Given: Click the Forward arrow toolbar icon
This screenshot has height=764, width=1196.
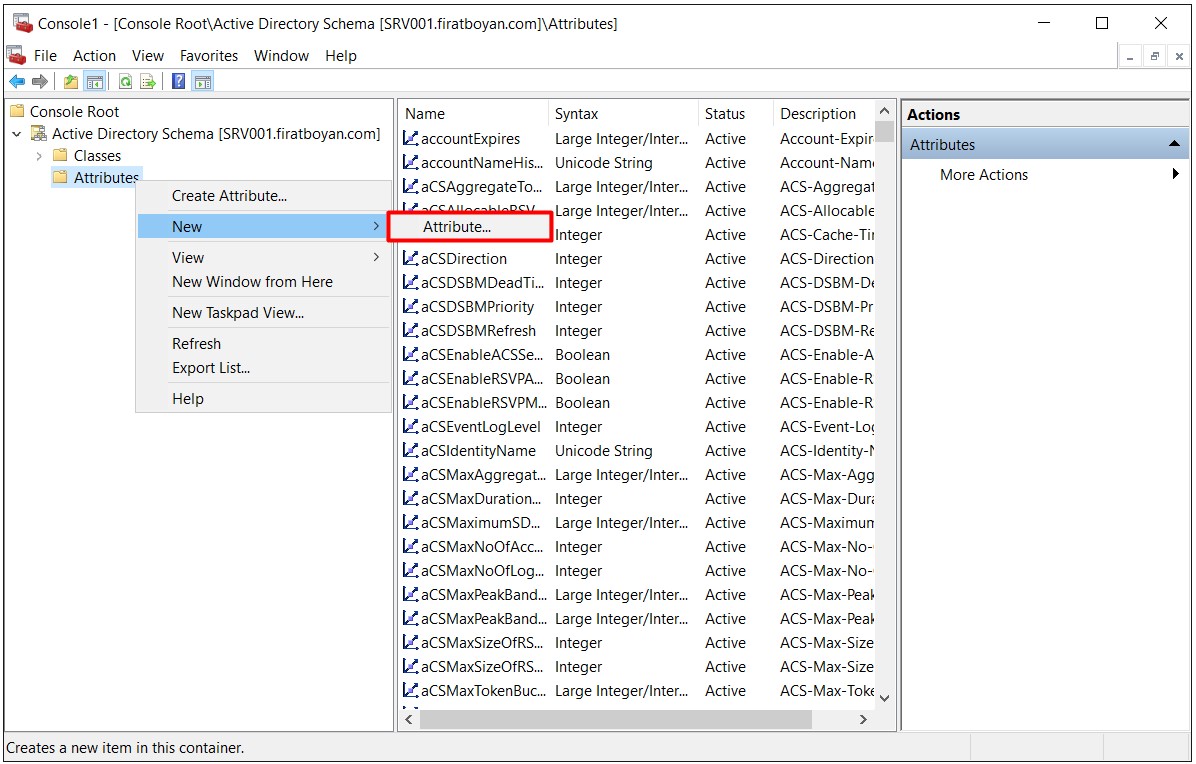Looking at the screenshot, I should (x=40, y=82).
